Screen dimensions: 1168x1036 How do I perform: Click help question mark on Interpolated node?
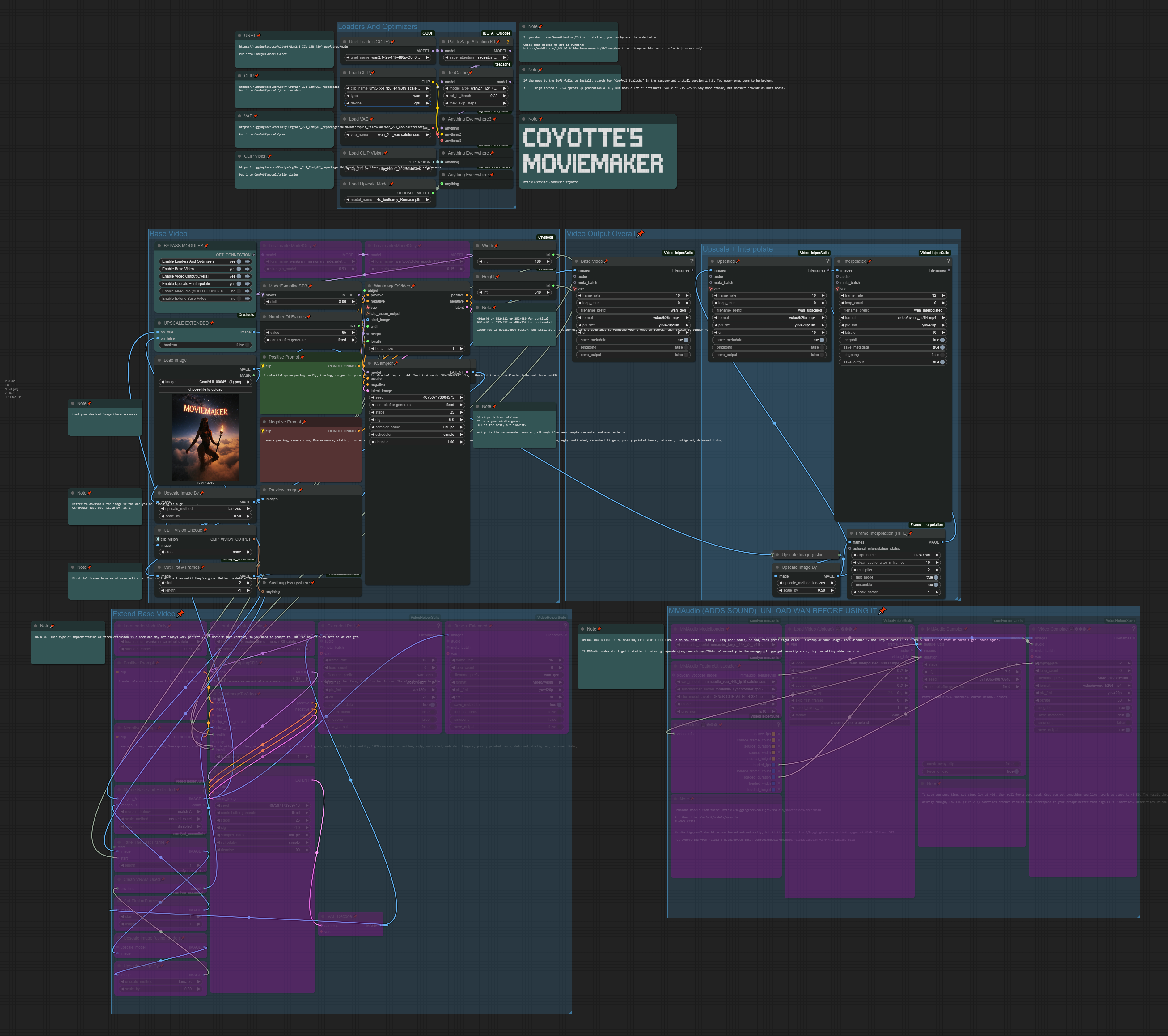pos(948,261)
